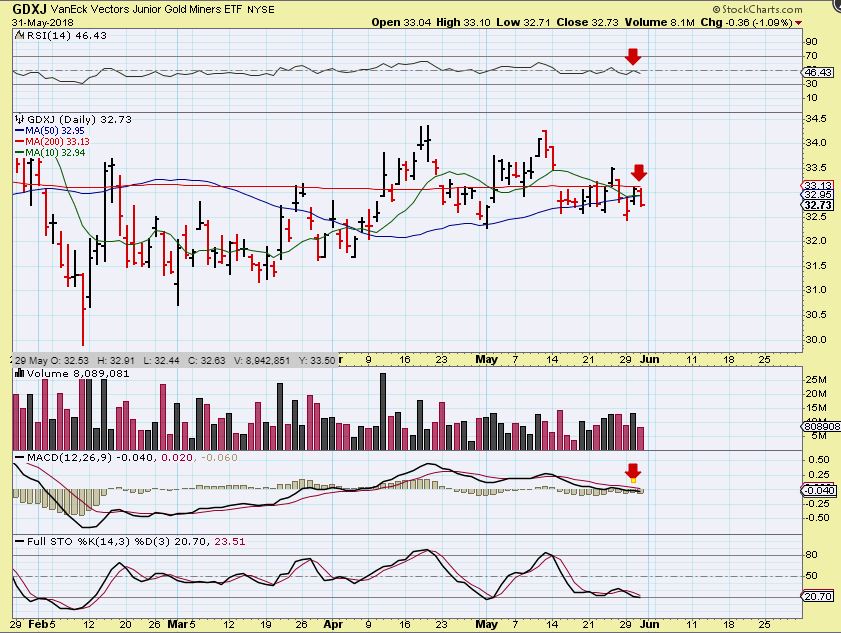Click the red MA(200) legend line
Screen dimensions: 841x633
coord(20,142)
